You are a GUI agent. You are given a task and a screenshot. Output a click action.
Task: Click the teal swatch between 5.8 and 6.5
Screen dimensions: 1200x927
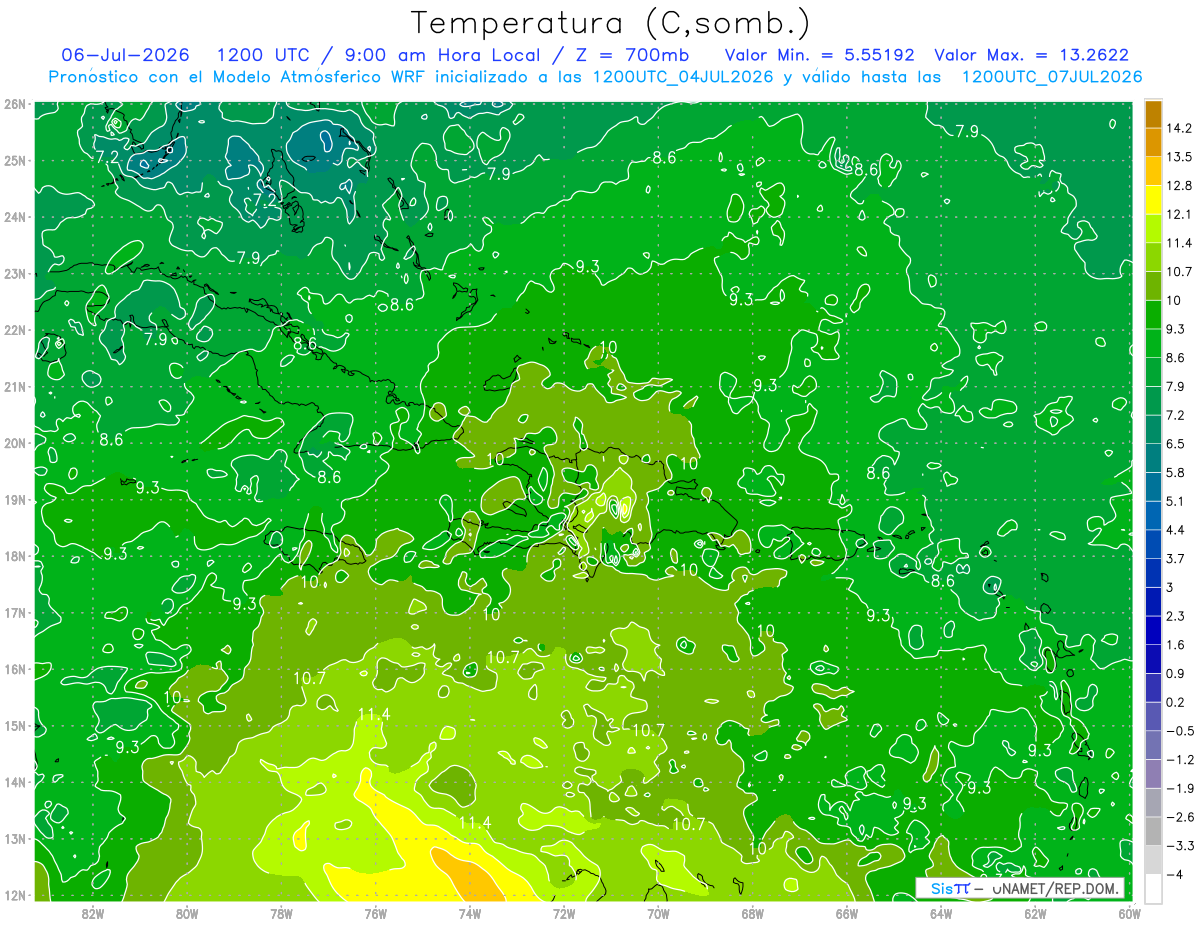(1153, 458)
